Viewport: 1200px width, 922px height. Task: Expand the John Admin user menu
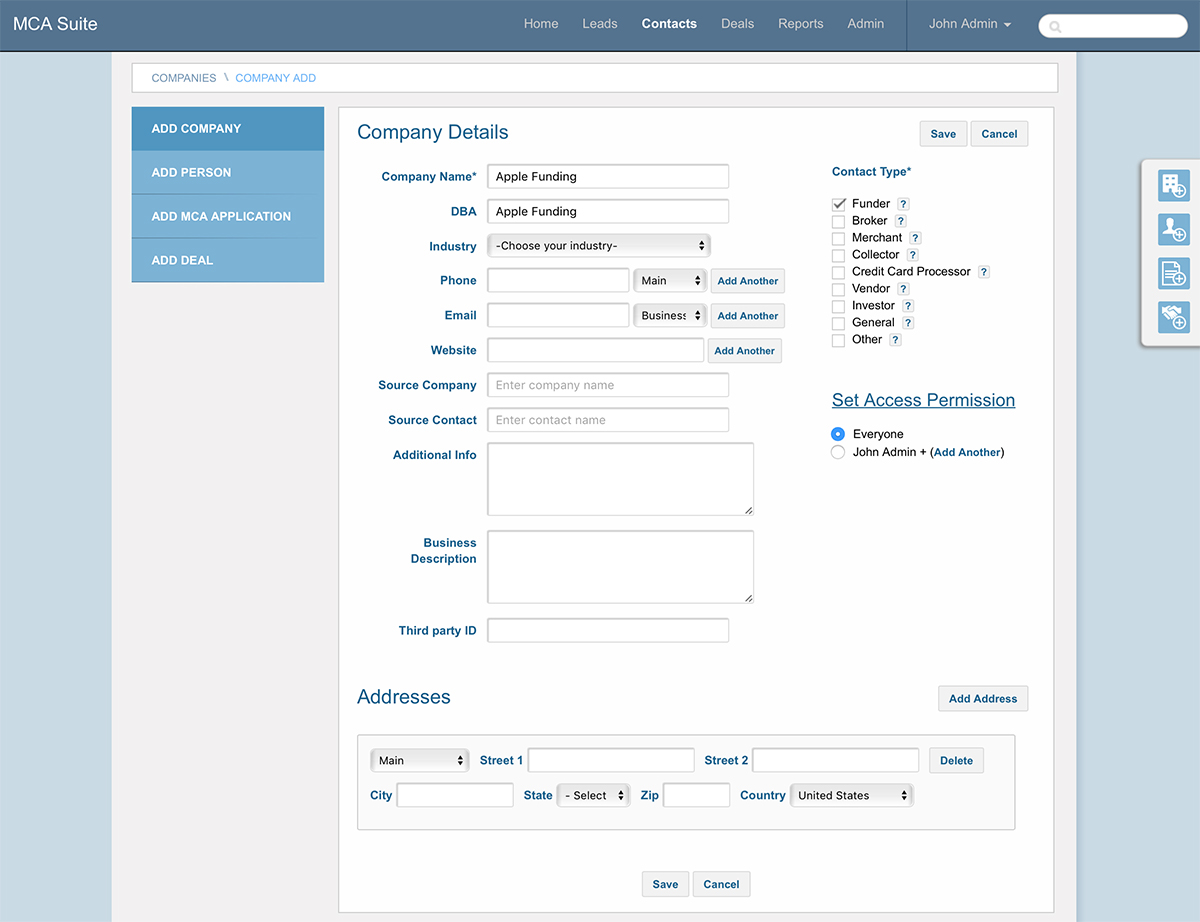(970, 24)
